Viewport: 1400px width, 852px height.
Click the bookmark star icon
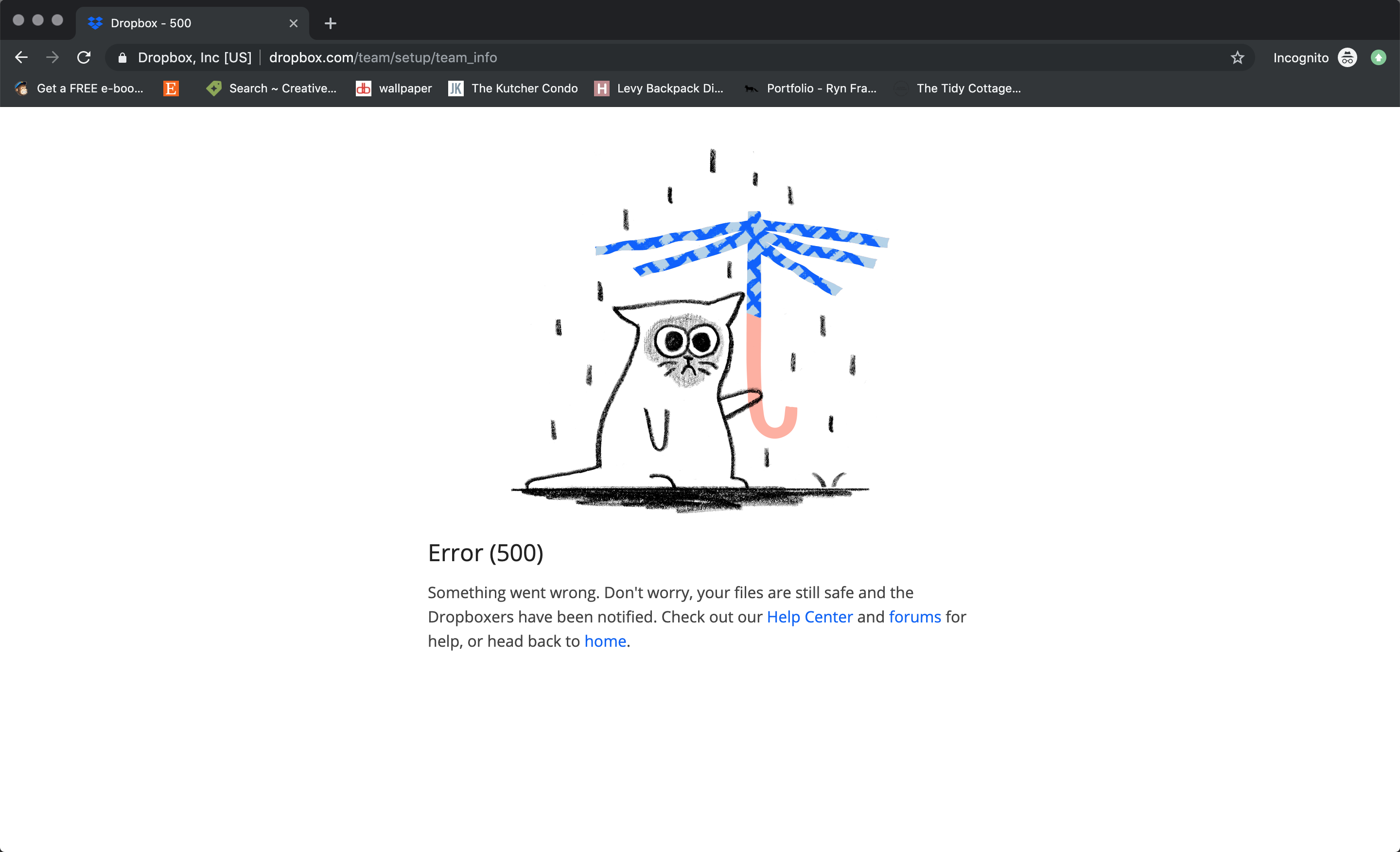click(x=1237, y=58)
